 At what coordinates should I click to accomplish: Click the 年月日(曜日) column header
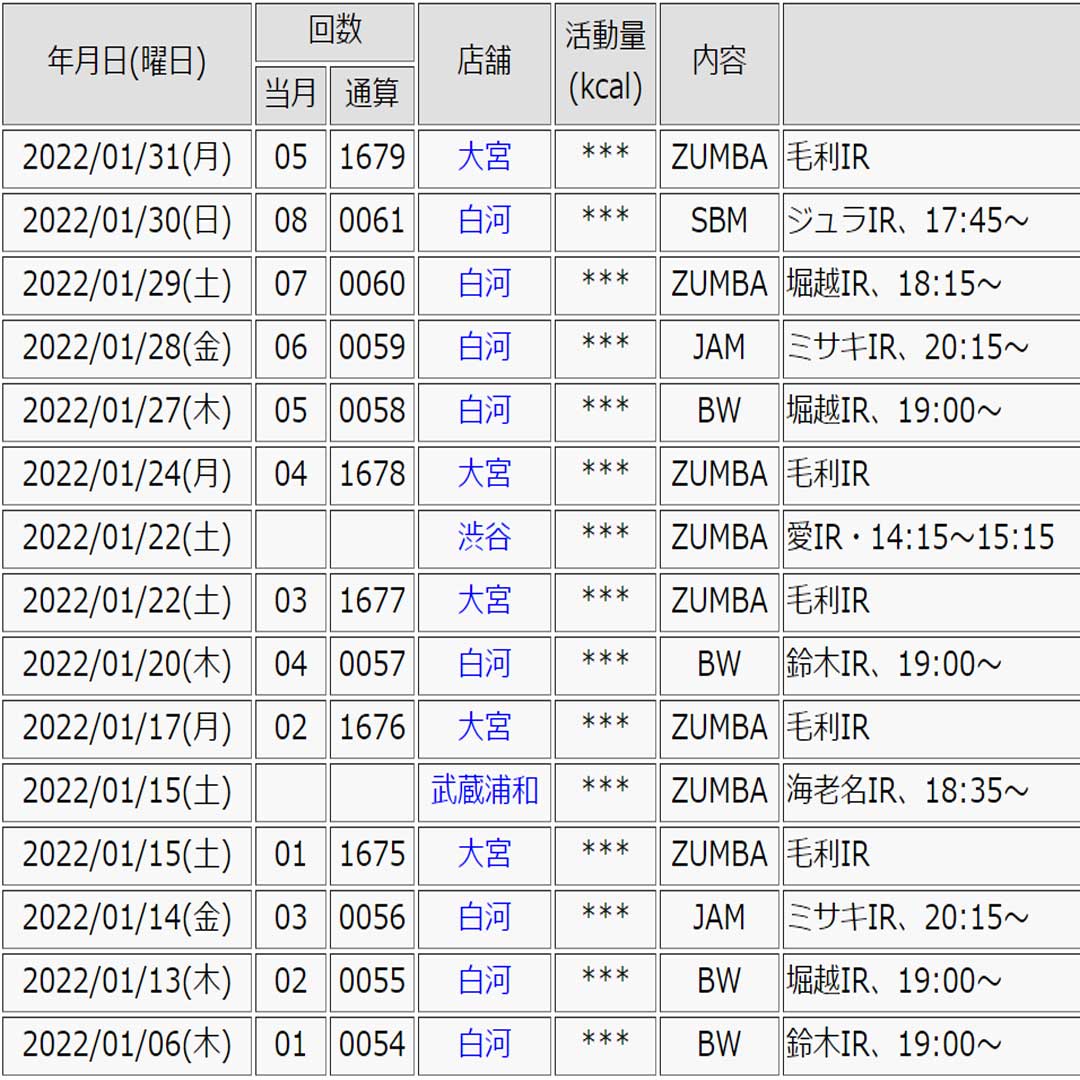pos(127,64)
